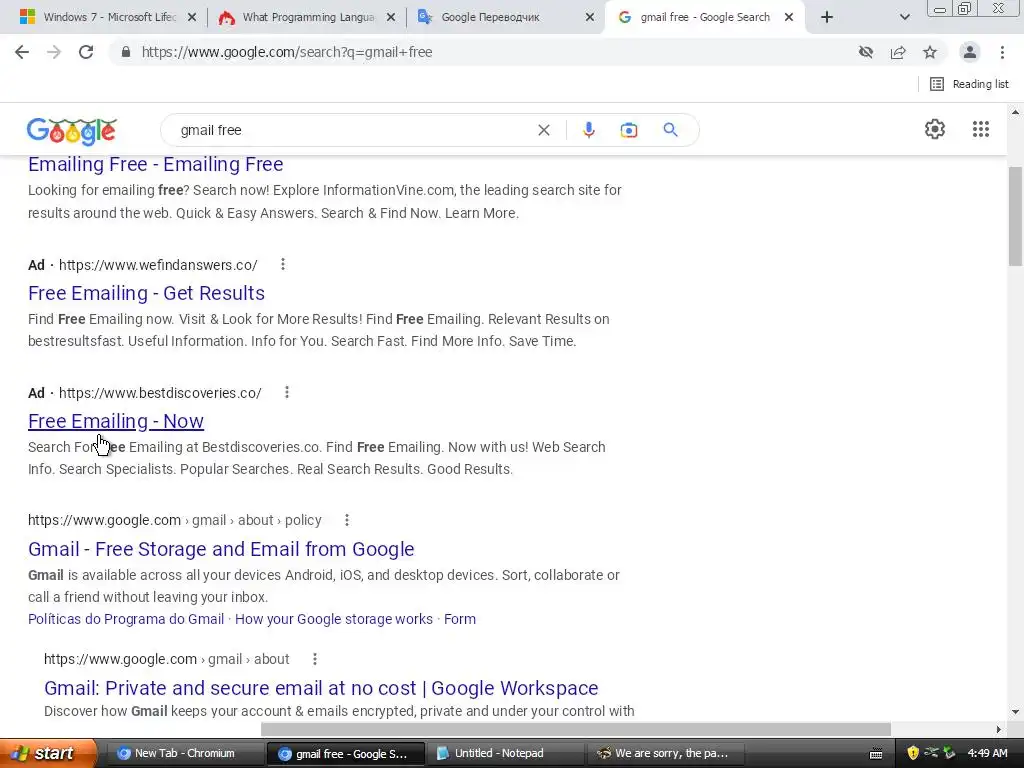Bookmark this page with the star

930,52
